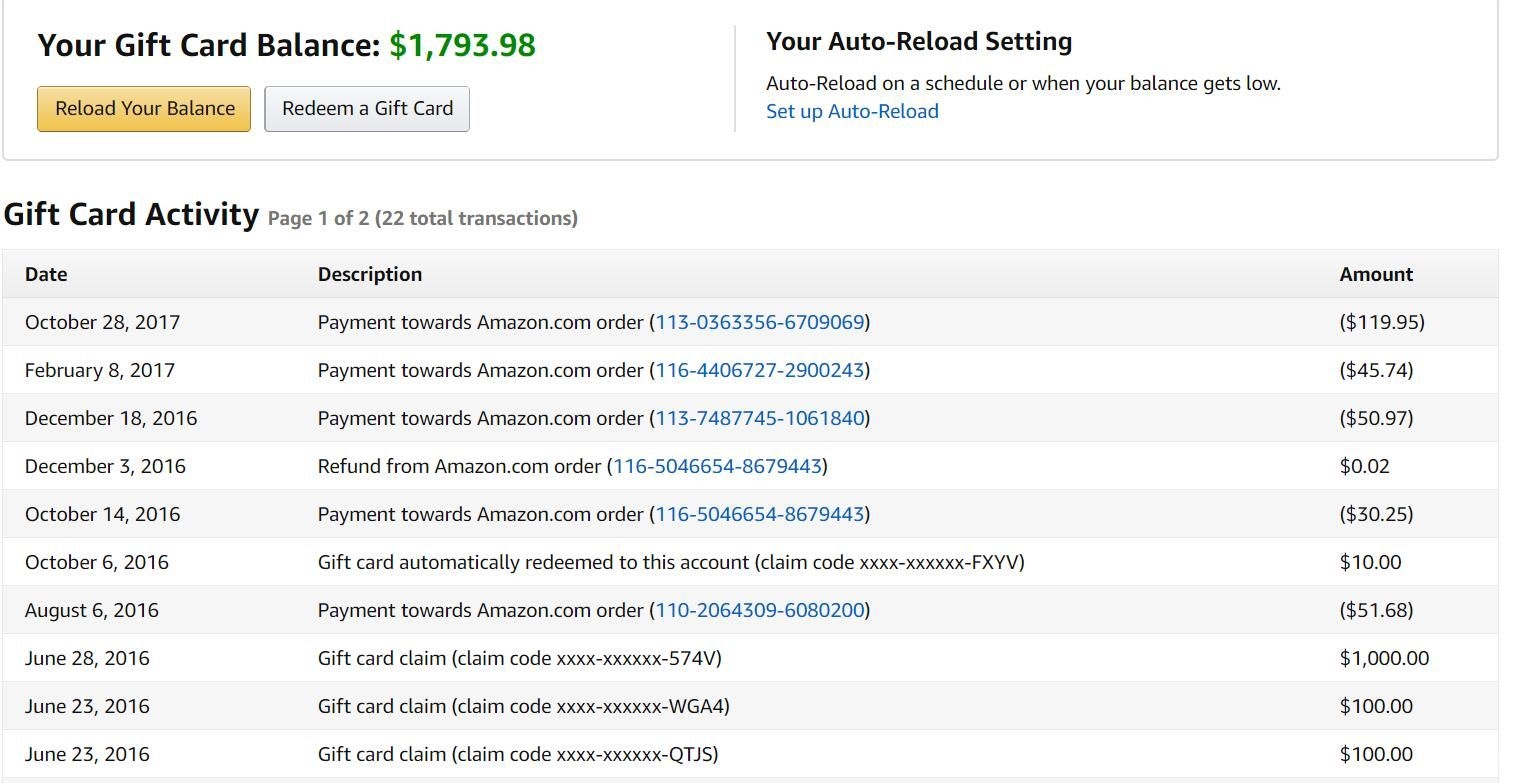The width and height of the screenshot is (1537, 783).
Task: Select the $100.00 amount in the WGA4 row
Action: tap(1376, 706)
